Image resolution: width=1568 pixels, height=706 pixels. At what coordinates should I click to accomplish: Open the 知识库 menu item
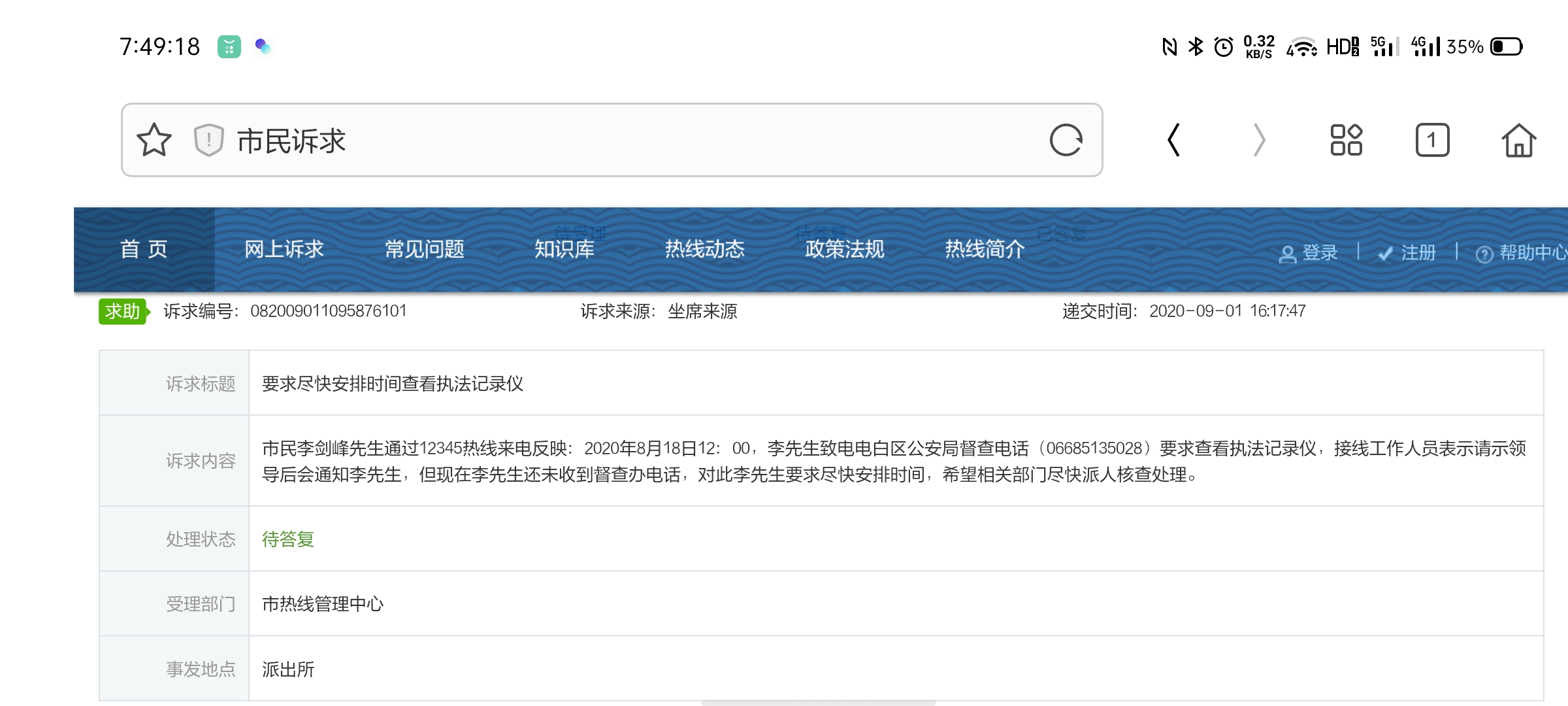[564, 249]
